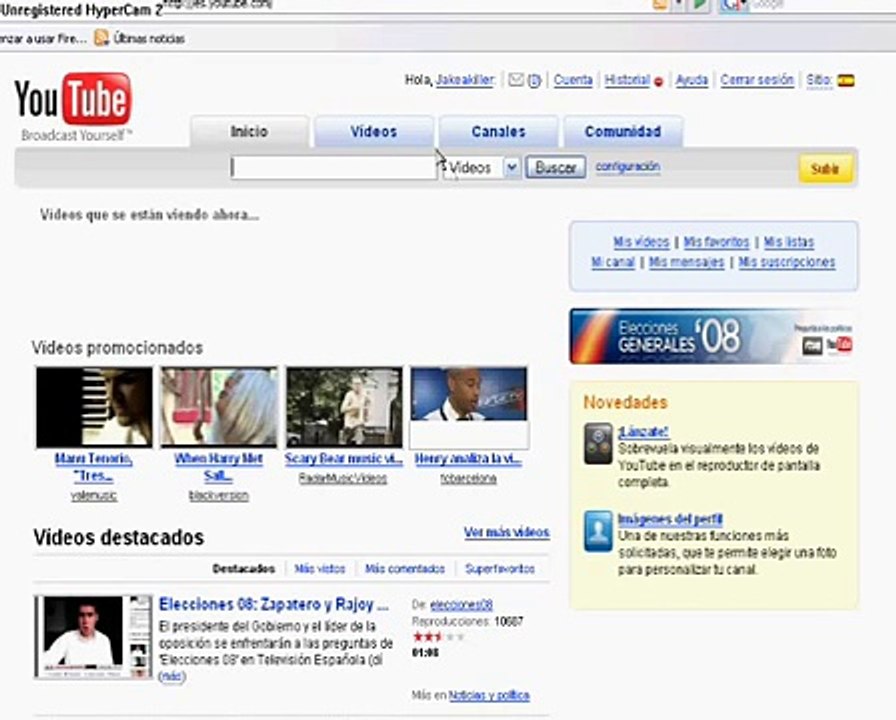Click the browser address bar URL
Viewport: 896px width, 720px height.
217,5
